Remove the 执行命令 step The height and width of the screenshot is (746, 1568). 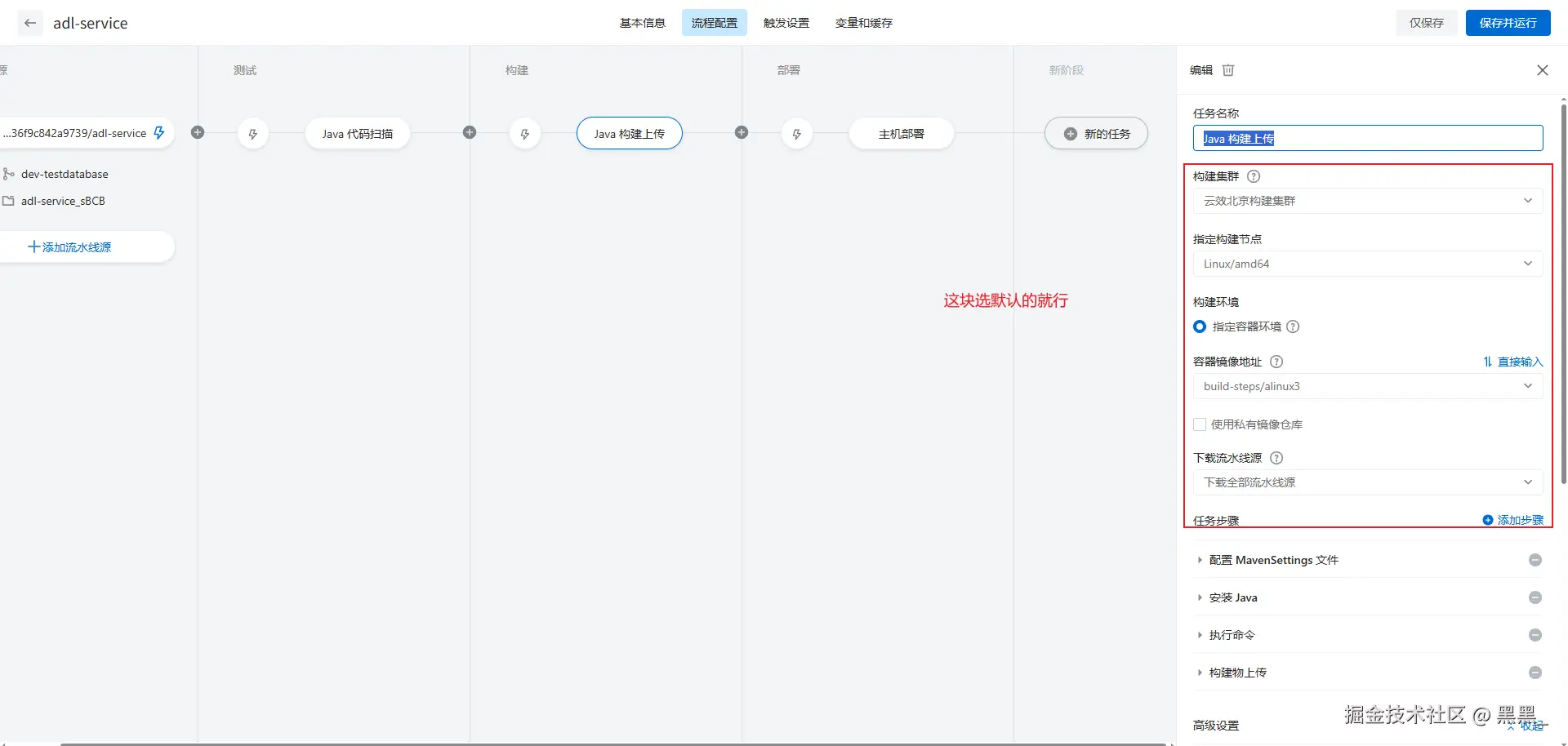click(1535, 635)
